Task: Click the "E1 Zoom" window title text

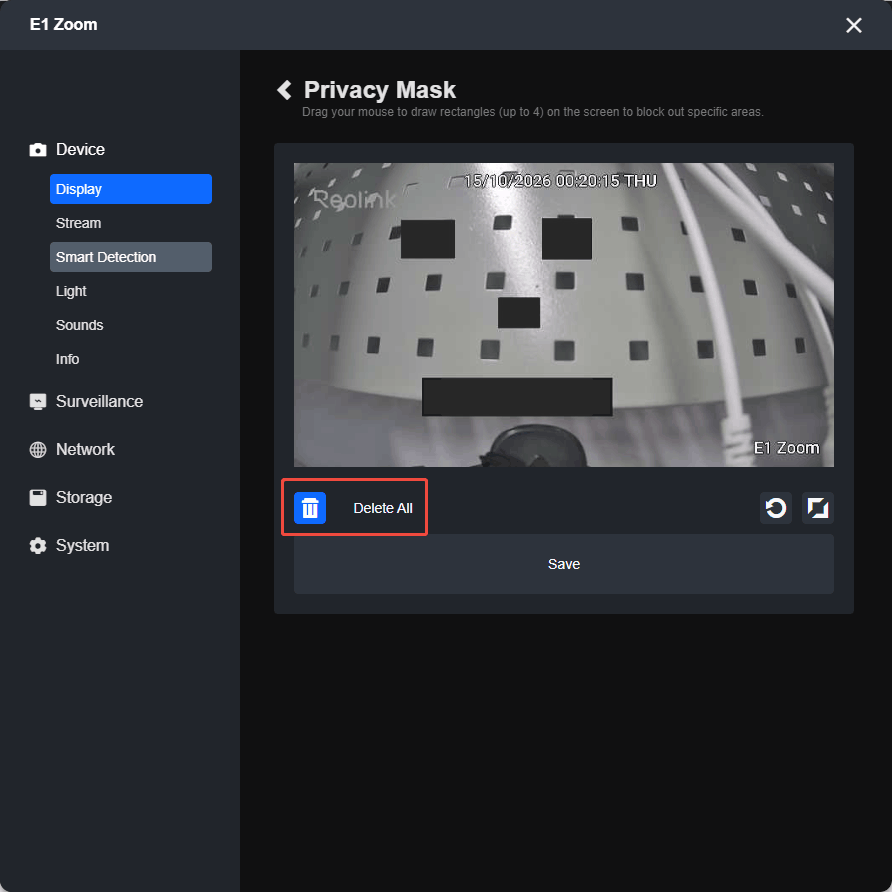Action: pos(64,24)
